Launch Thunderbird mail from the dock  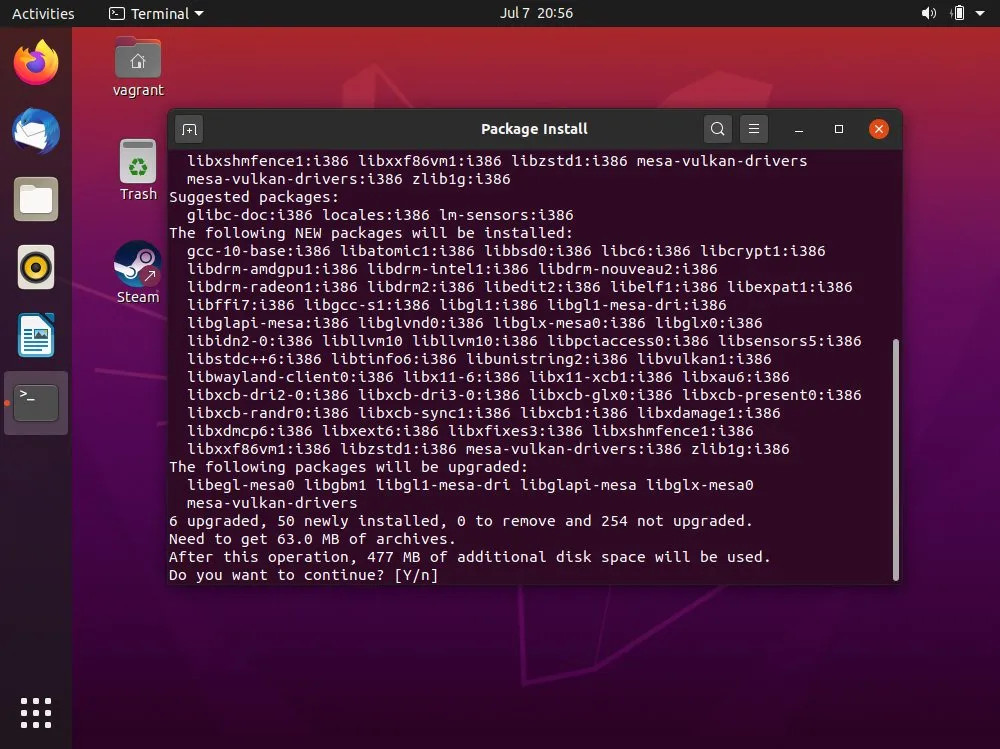[36, 131]
